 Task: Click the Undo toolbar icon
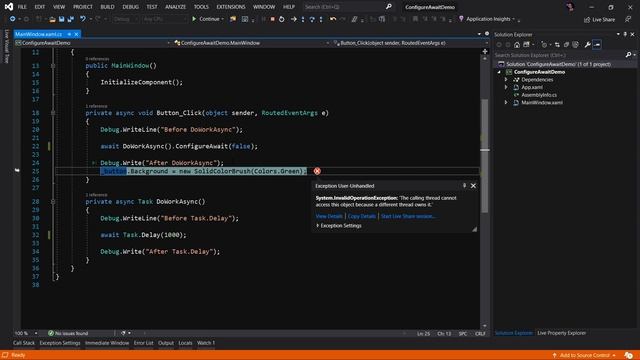[x=83, y=19]
